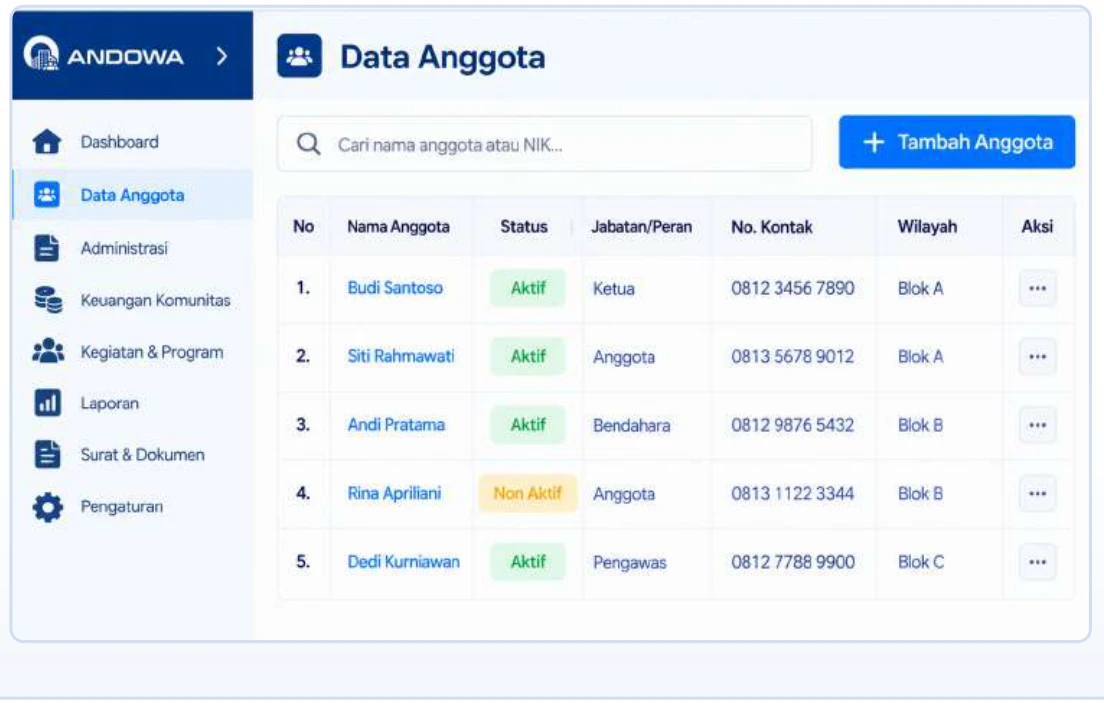
Task: Click the Data Anggota page title
Action: (442, 57)
